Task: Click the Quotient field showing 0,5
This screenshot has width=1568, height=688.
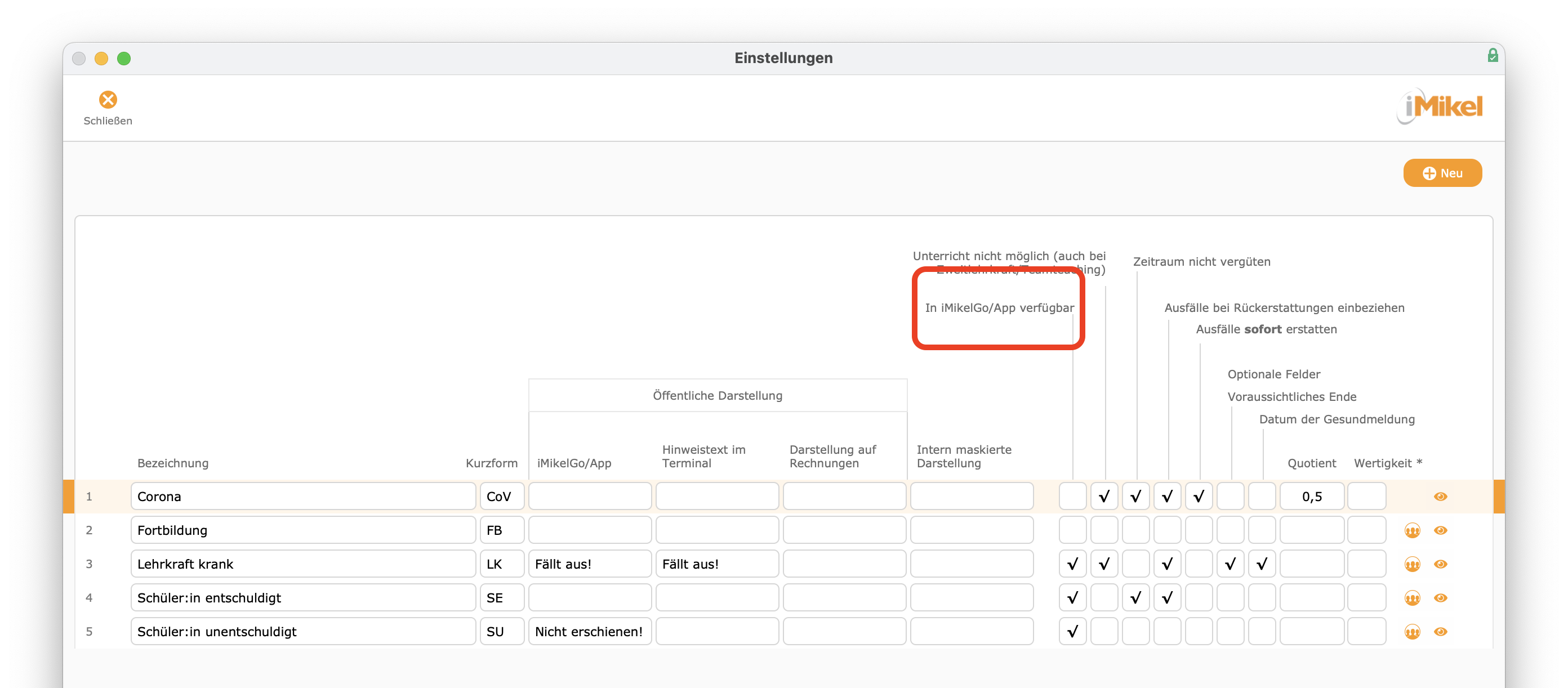Action: (x=1312, y=497)
